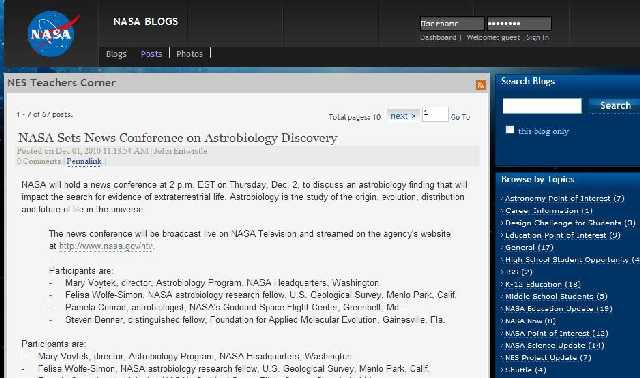The height and width of the screenshot is (378, 640).
Task: Open the post Permalink
Action: coord(84,161)
